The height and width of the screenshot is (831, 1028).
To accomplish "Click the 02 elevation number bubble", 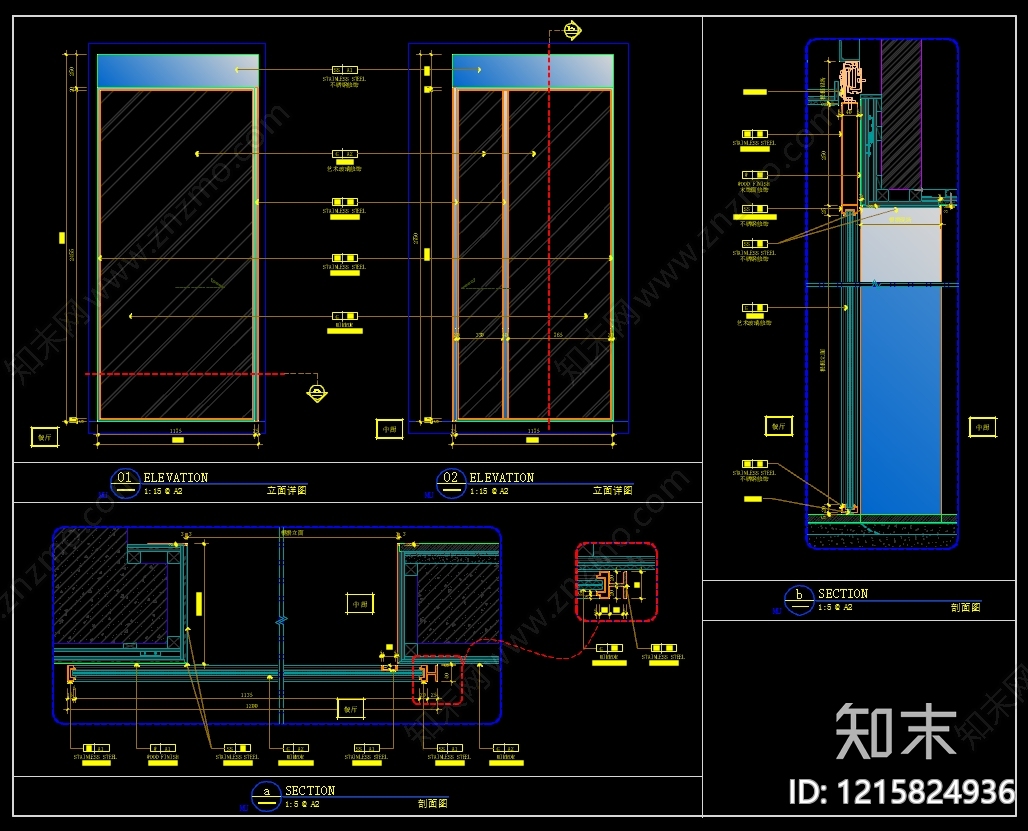I will 450,484.
